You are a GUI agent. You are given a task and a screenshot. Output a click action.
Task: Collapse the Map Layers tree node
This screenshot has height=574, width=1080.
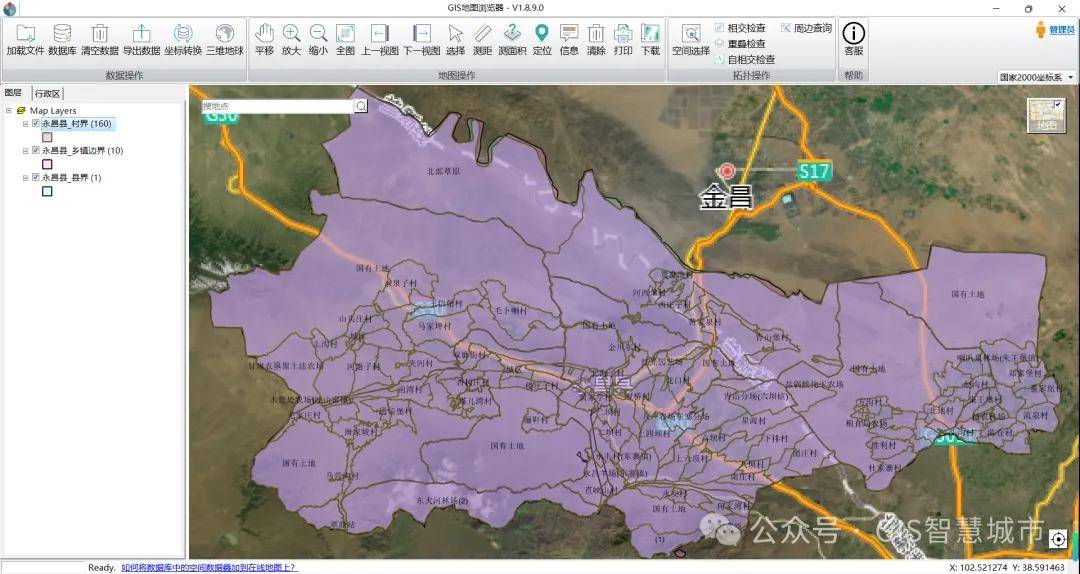9,111
